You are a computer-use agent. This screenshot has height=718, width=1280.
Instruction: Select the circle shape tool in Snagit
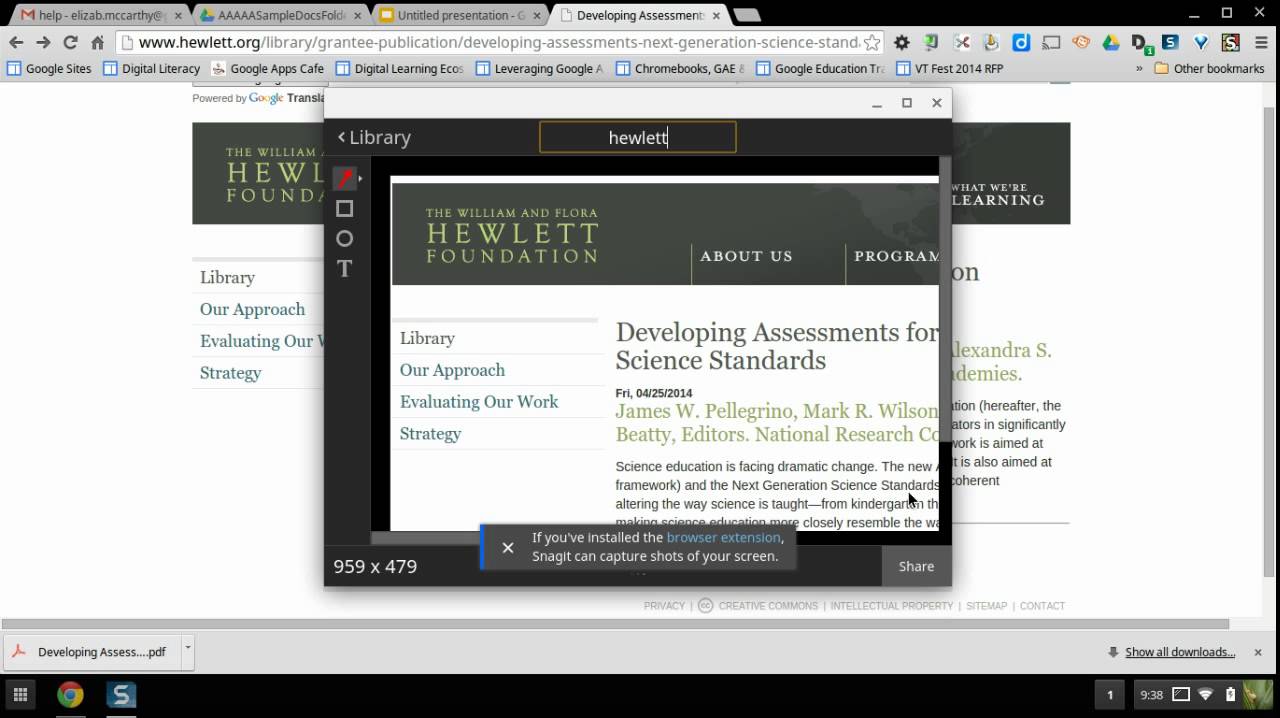click(x=345, y=239)
